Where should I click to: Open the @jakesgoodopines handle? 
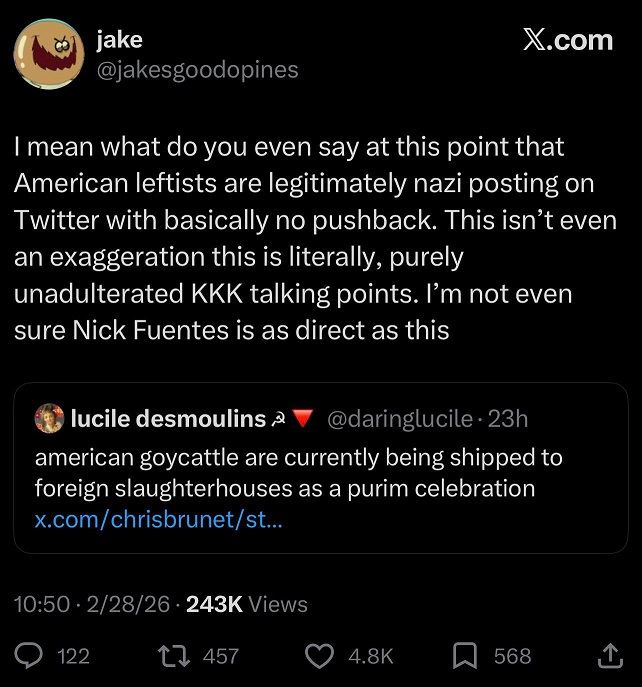pos(197,70)
